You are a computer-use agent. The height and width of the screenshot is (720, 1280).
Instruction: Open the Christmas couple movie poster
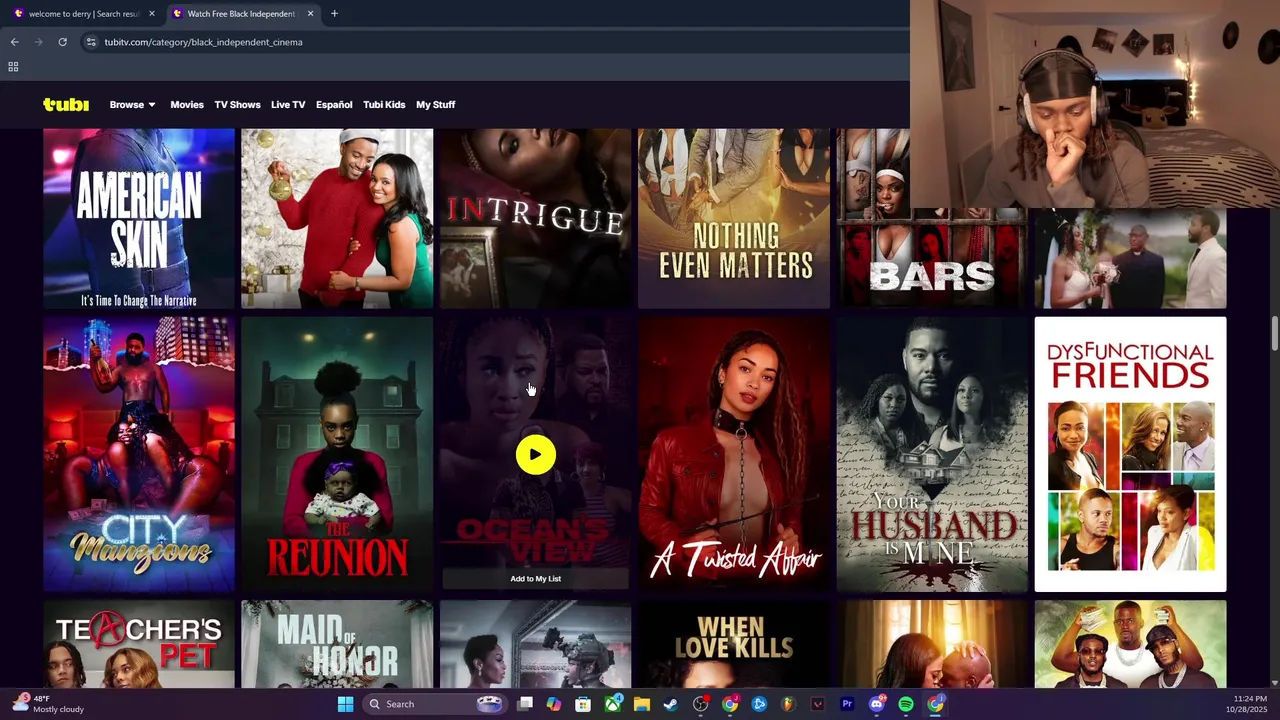coord(337,218)
